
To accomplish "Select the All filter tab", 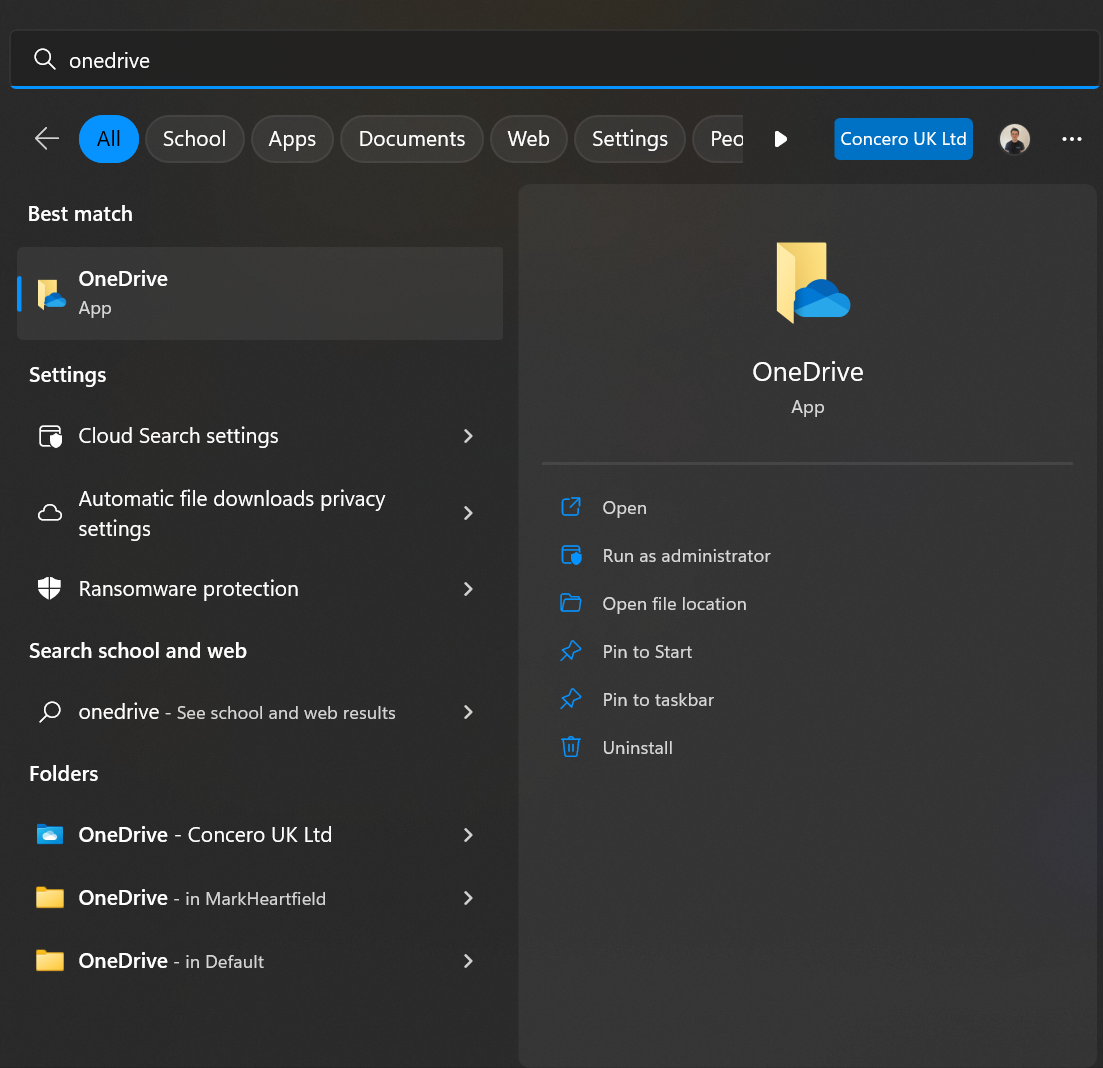I will pyautogui.click(x=108, y=139).
